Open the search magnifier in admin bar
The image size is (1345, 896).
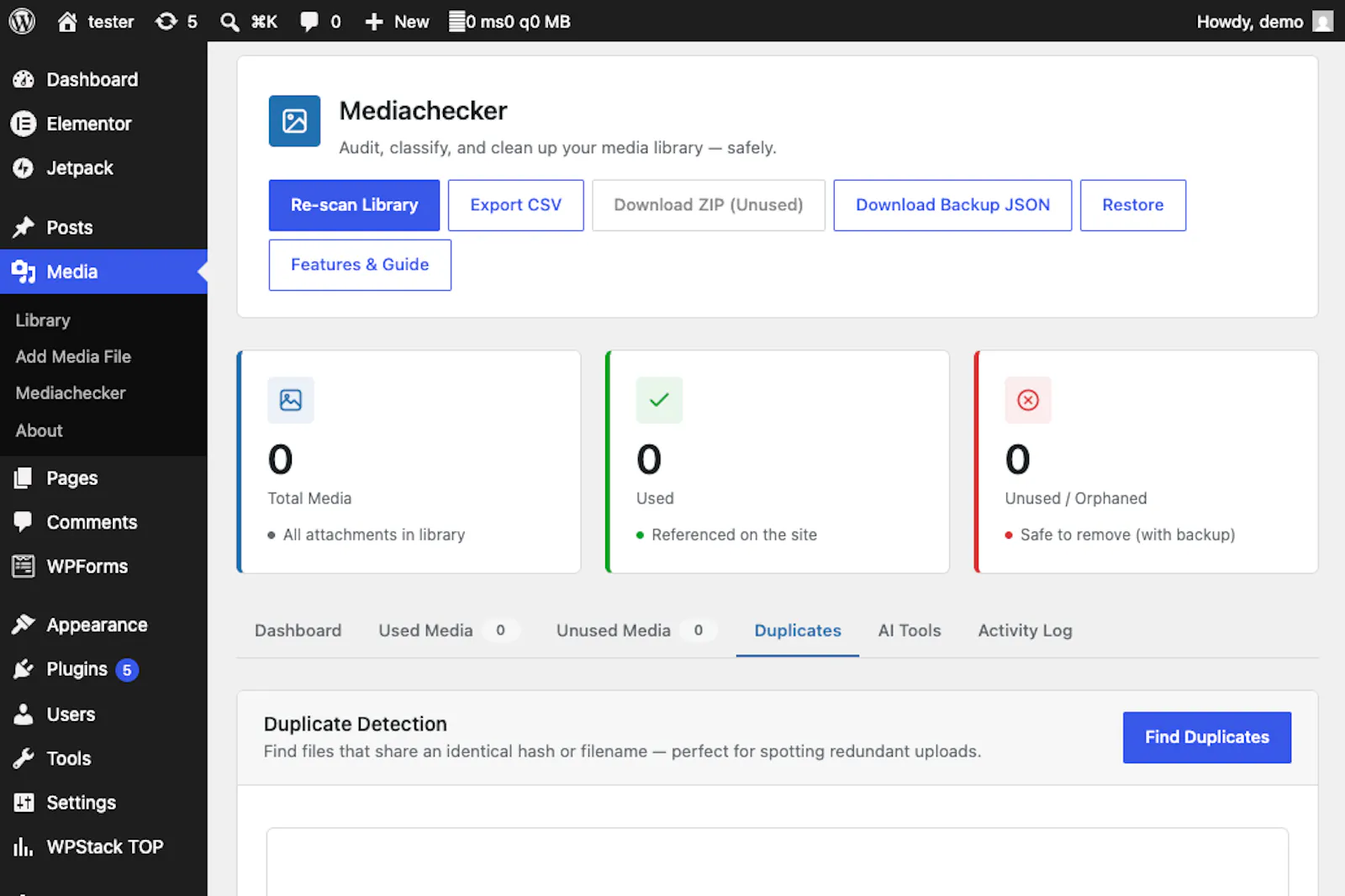pyautogui.click(x=229, y=22)
